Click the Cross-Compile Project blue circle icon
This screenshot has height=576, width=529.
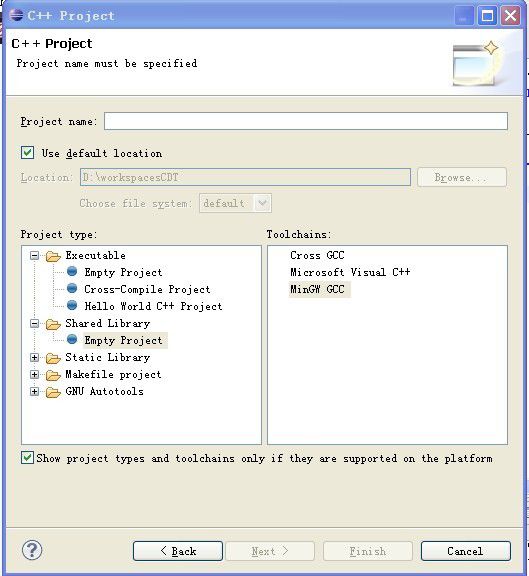pos(72,288)
